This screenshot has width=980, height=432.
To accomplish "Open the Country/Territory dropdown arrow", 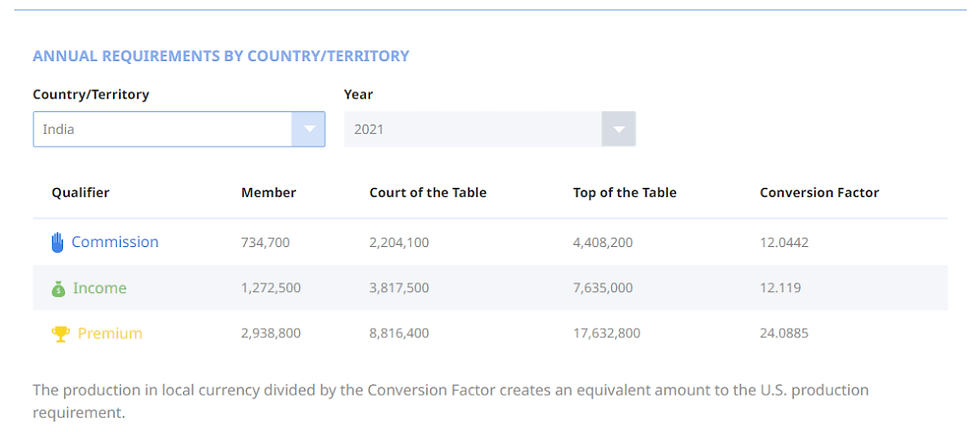I will click(309, 129).
